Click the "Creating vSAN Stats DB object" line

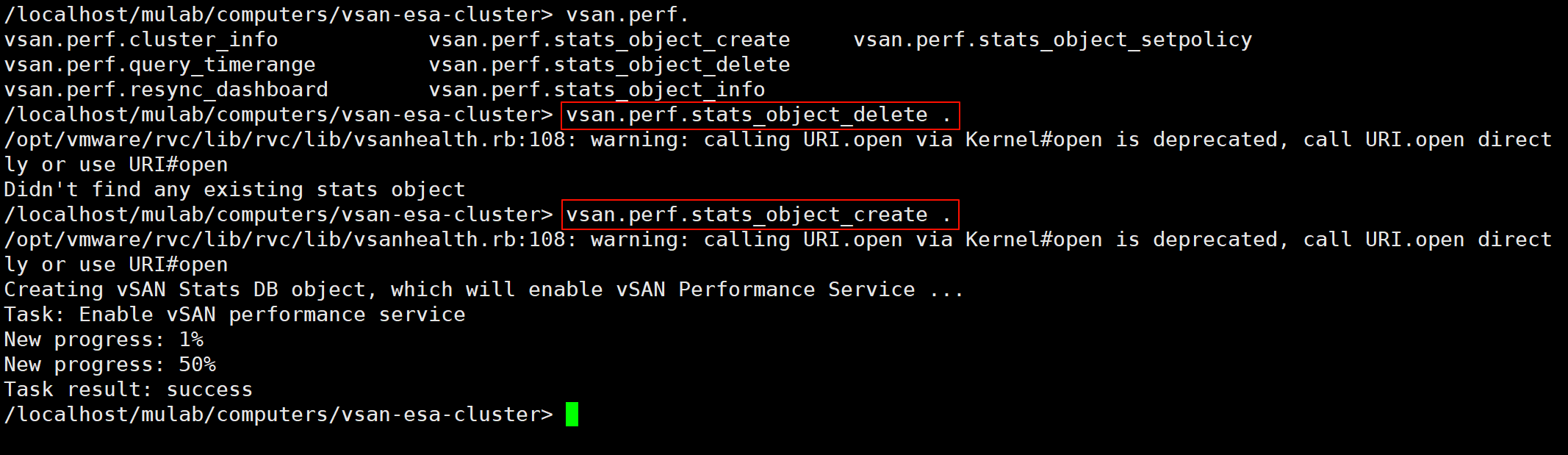coord(483,290)
